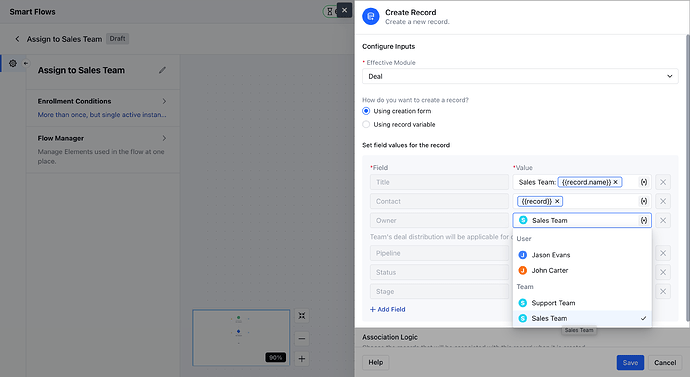The width and height of the screenshot is (690, 377).
Task: Insert a variable in the Owner value field
Action: pyautogui.click(x=644, y=220)
